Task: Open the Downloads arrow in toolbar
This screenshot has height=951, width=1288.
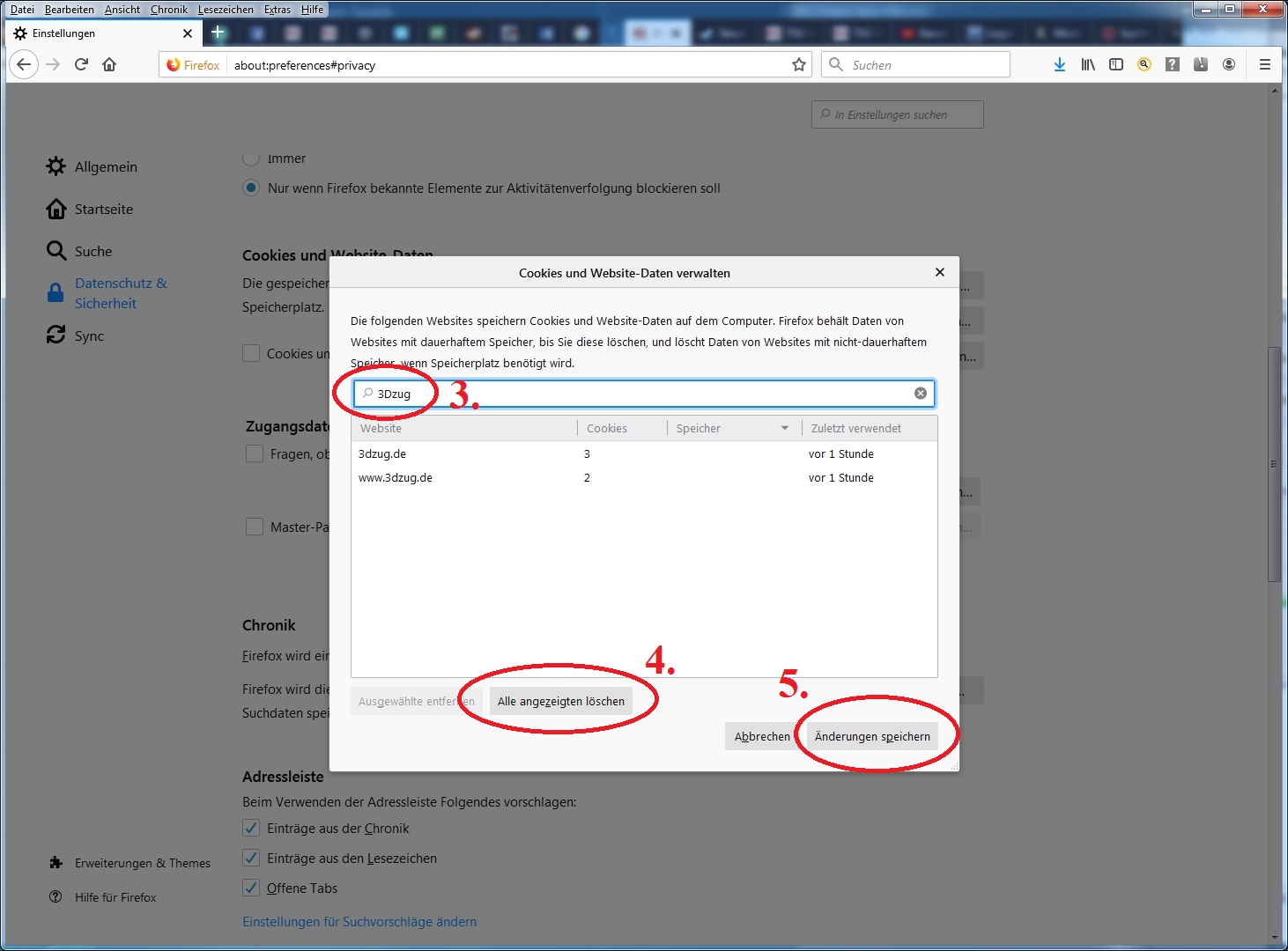Action: [1060, 64]
